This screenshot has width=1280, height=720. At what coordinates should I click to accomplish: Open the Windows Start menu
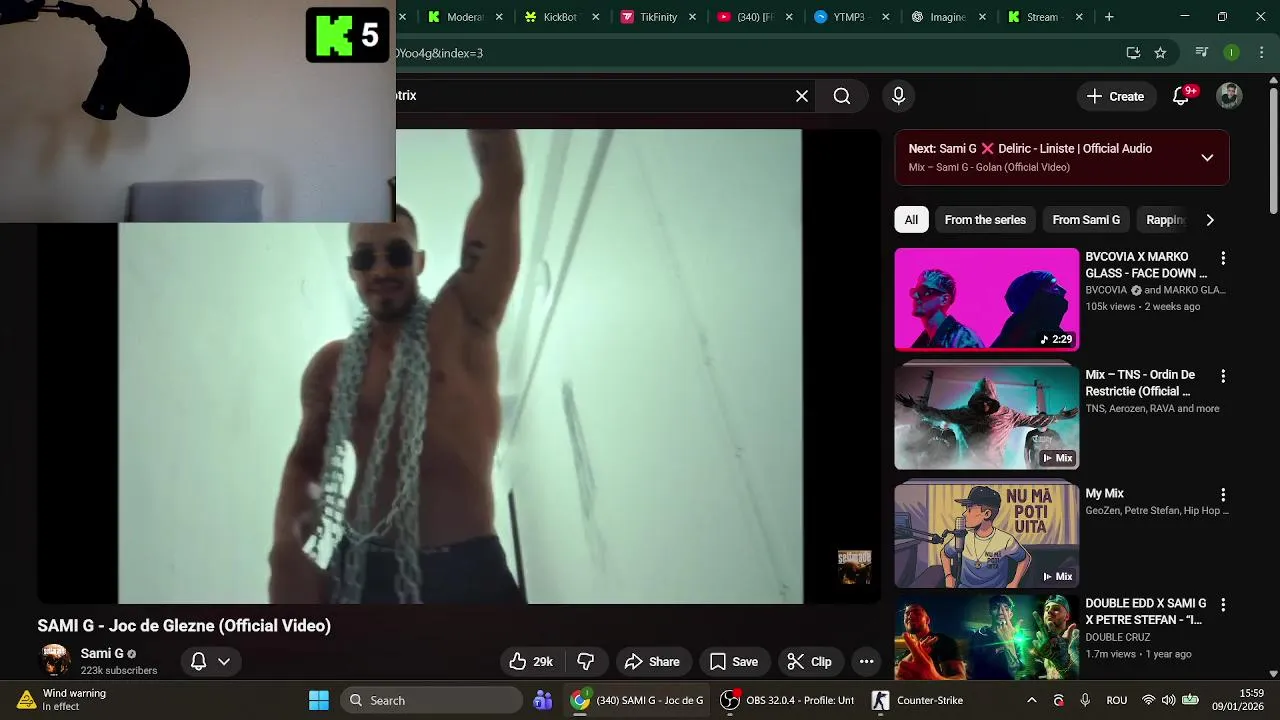(319, 700)
